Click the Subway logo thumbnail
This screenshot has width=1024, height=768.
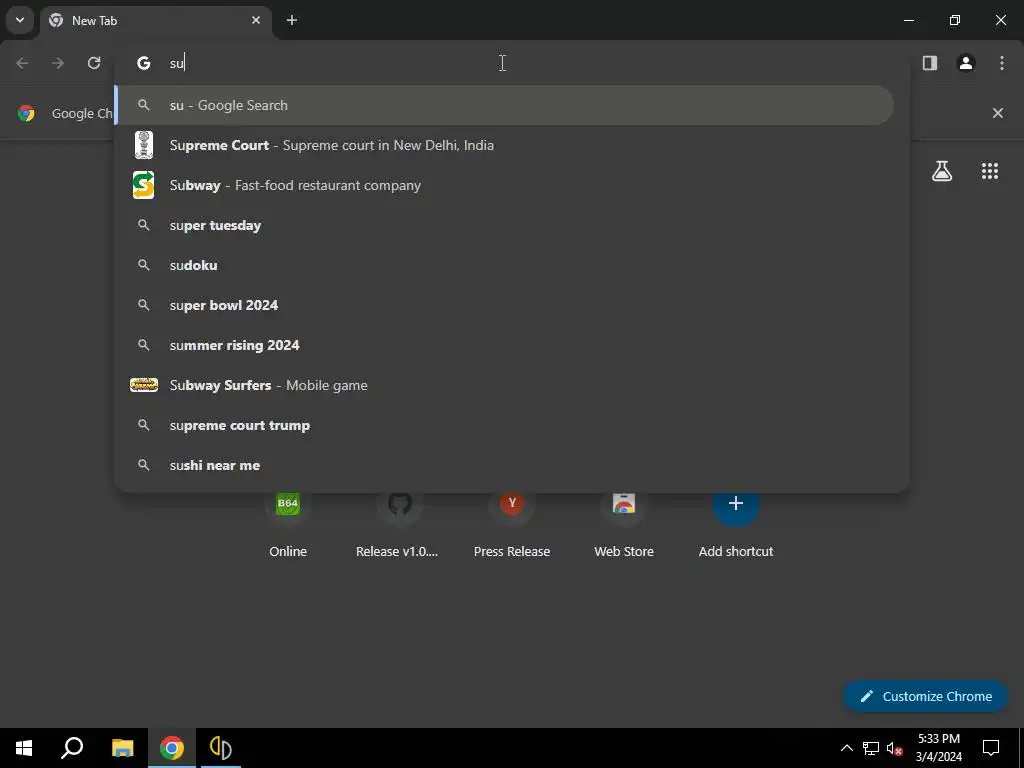point(144,185)
